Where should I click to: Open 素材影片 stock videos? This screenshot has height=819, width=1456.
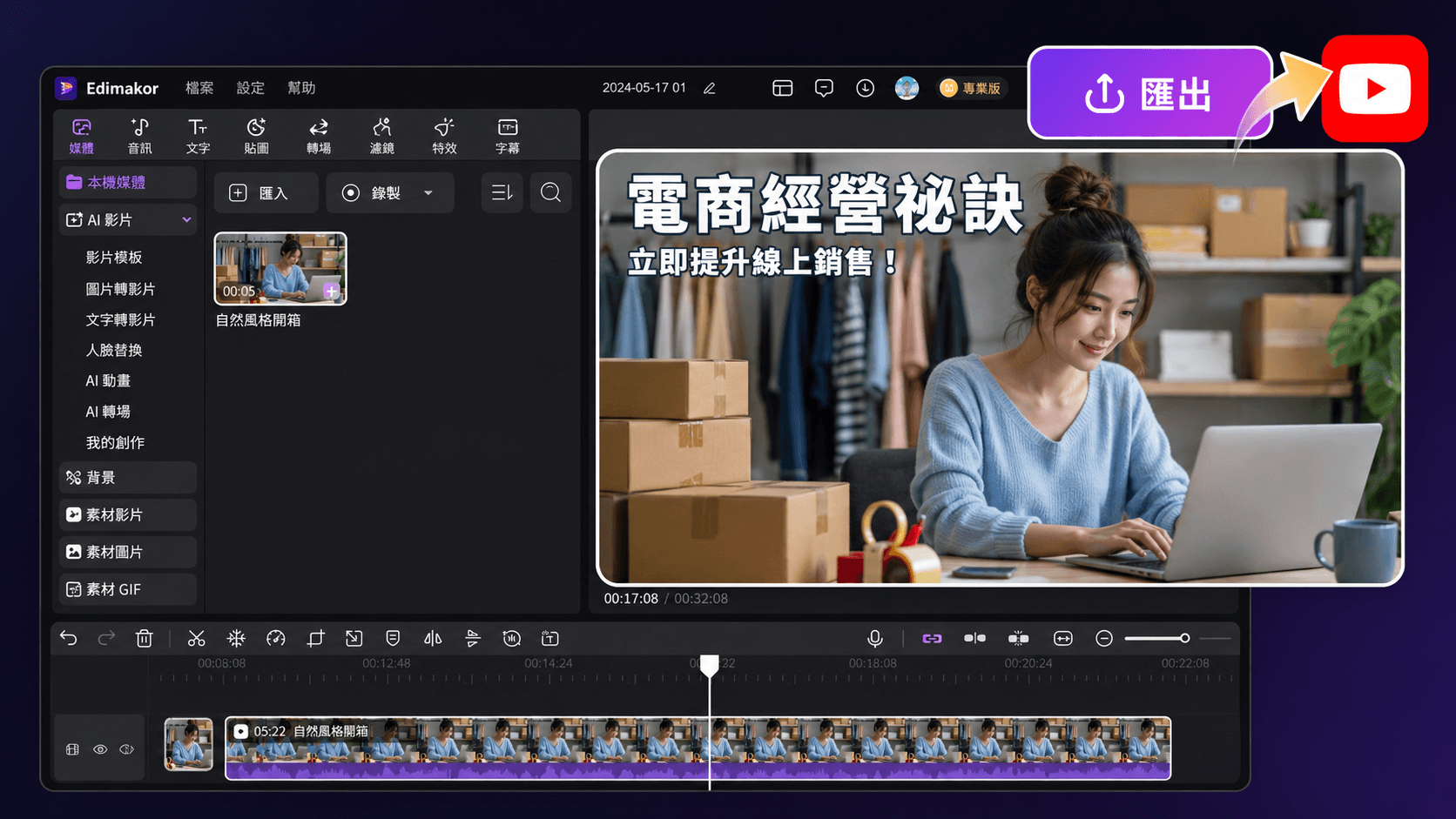tap(128, 514)
